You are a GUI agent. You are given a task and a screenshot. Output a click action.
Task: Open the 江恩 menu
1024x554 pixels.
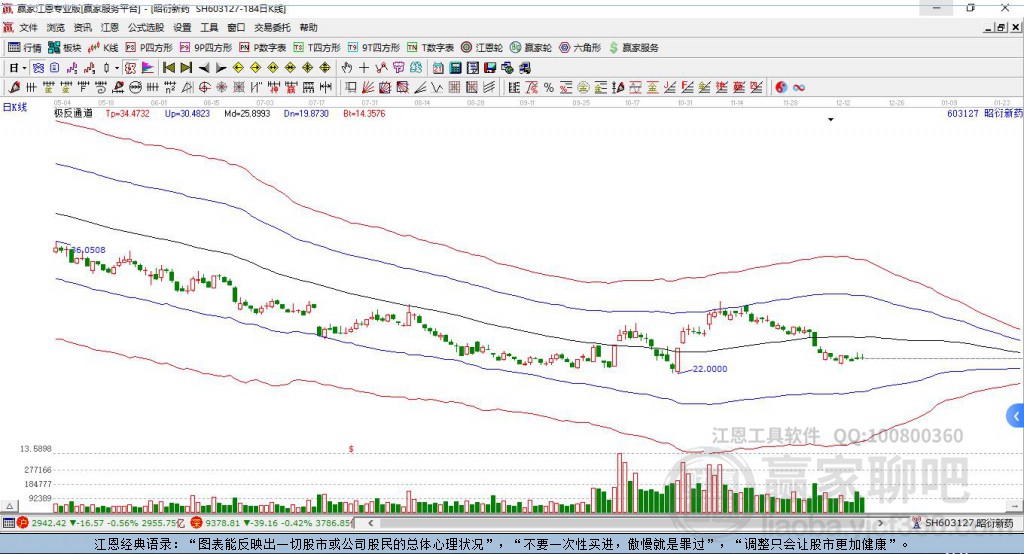[110, 27]
